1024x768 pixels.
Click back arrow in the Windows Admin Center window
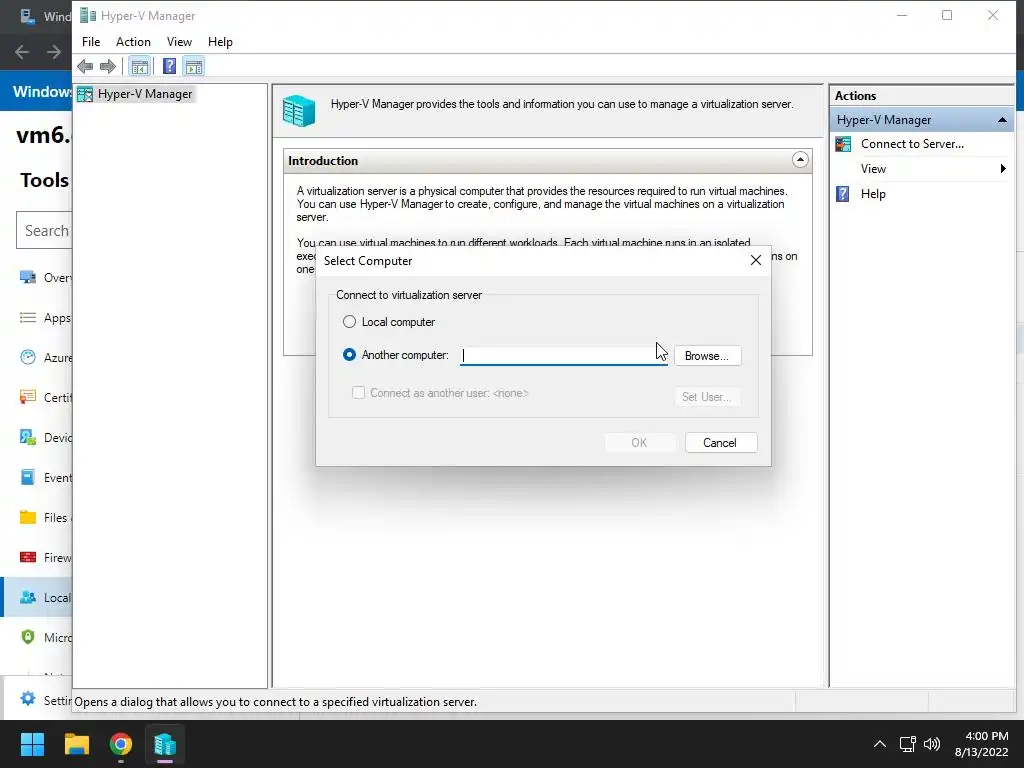(x=22, y=52)
